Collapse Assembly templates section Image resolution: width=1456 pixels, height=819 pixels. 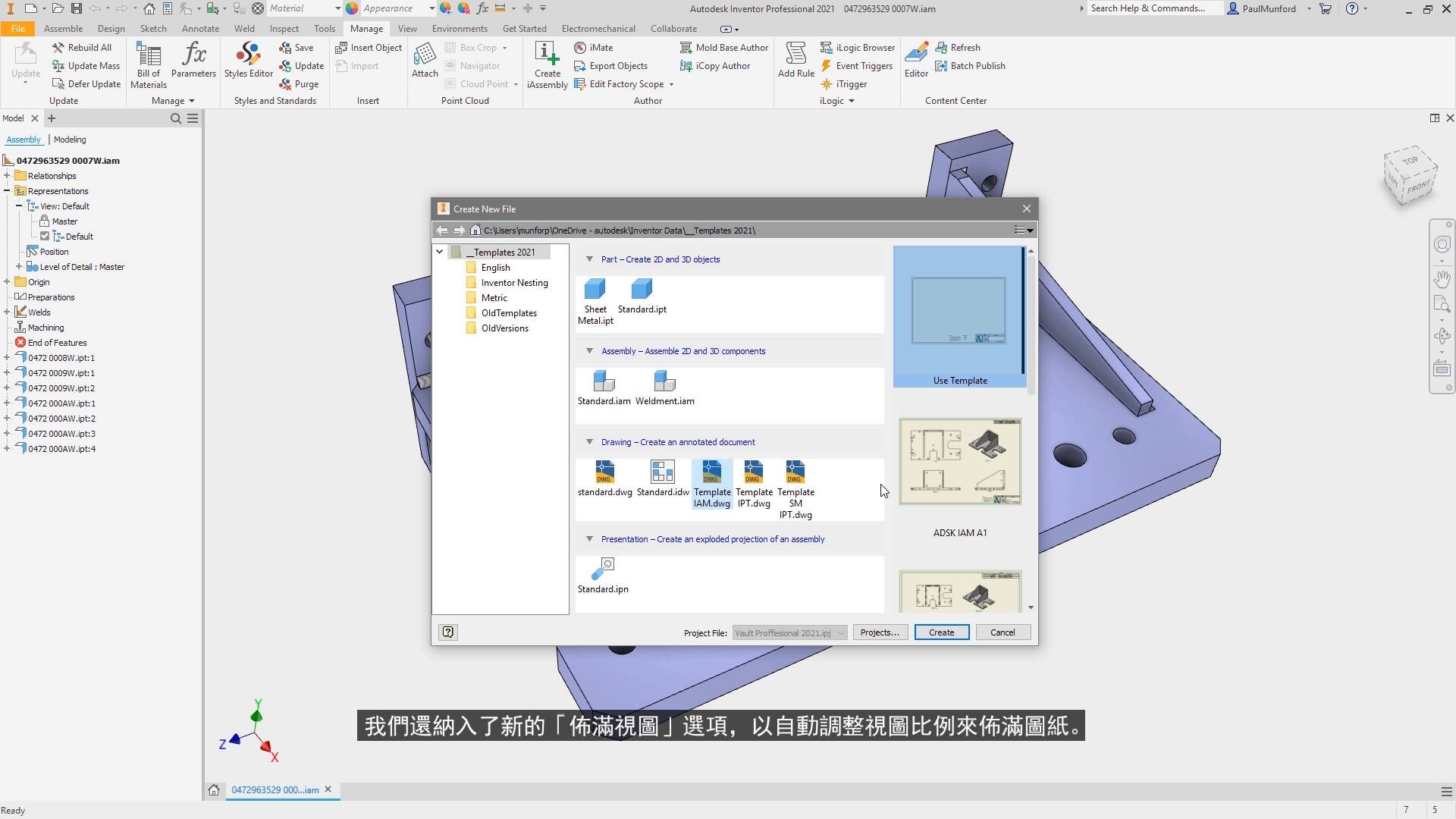[x=589, y=351]
